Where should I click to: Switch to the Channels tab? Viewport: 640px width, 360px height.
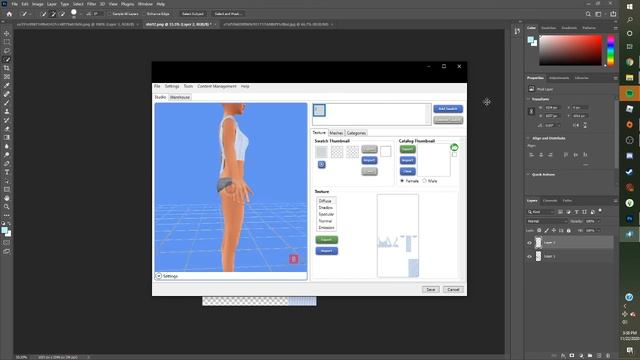click(x=549, y=201)
